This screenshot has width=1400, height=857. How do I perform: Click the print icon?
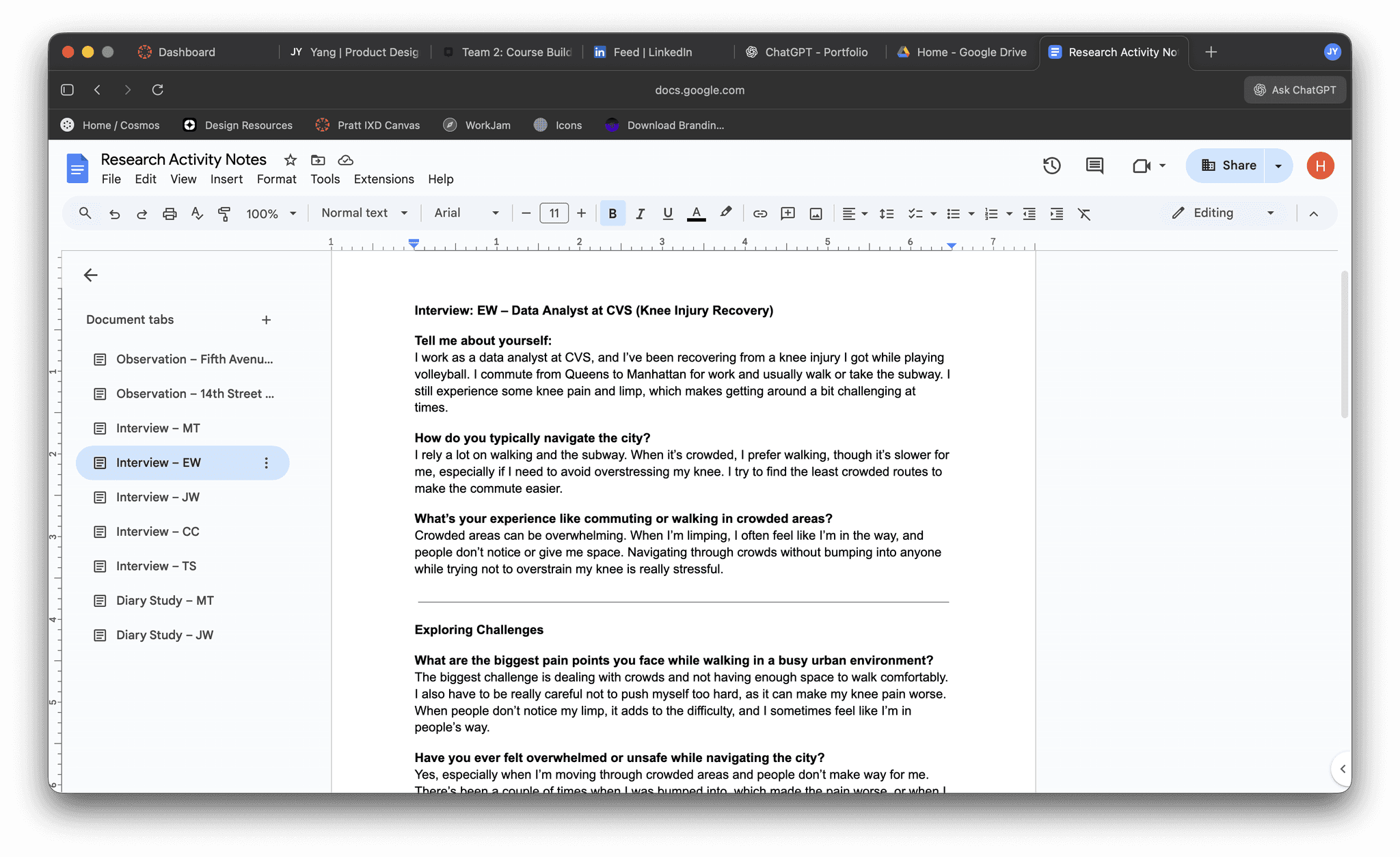(170, 213)
